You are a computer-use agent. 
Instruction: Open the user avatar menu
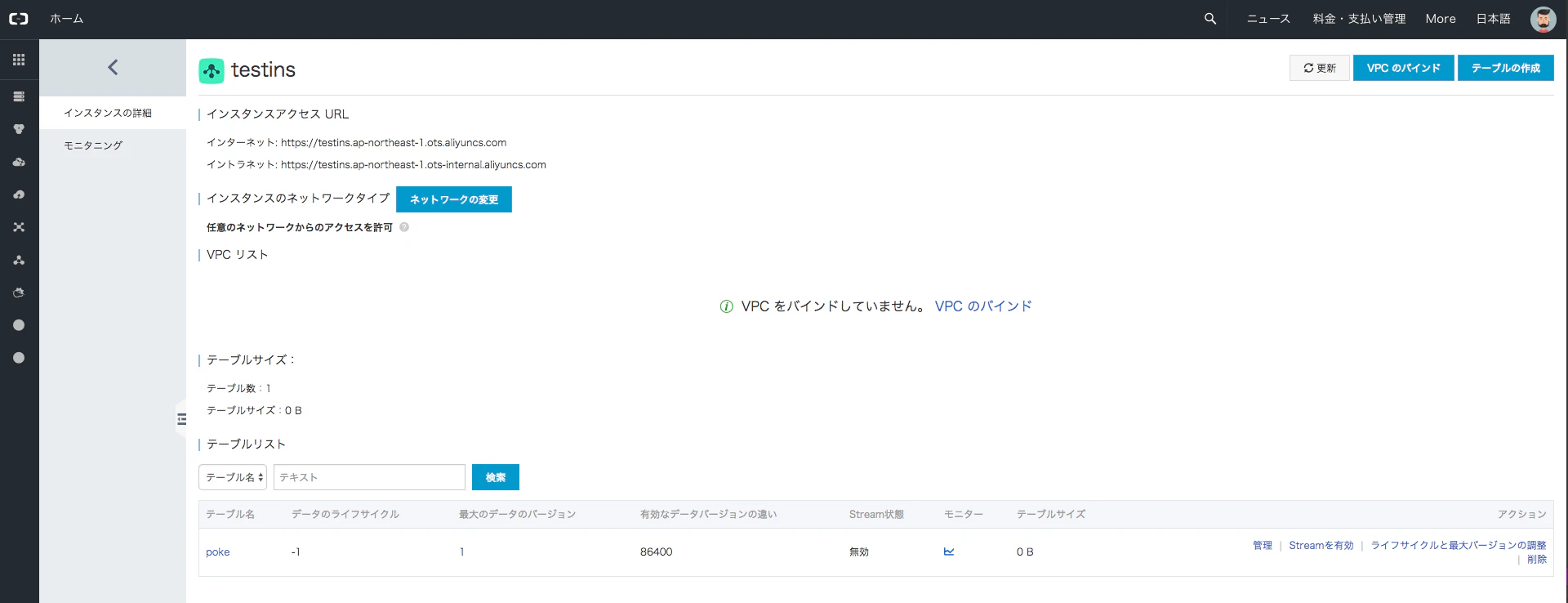(1543, 19)
